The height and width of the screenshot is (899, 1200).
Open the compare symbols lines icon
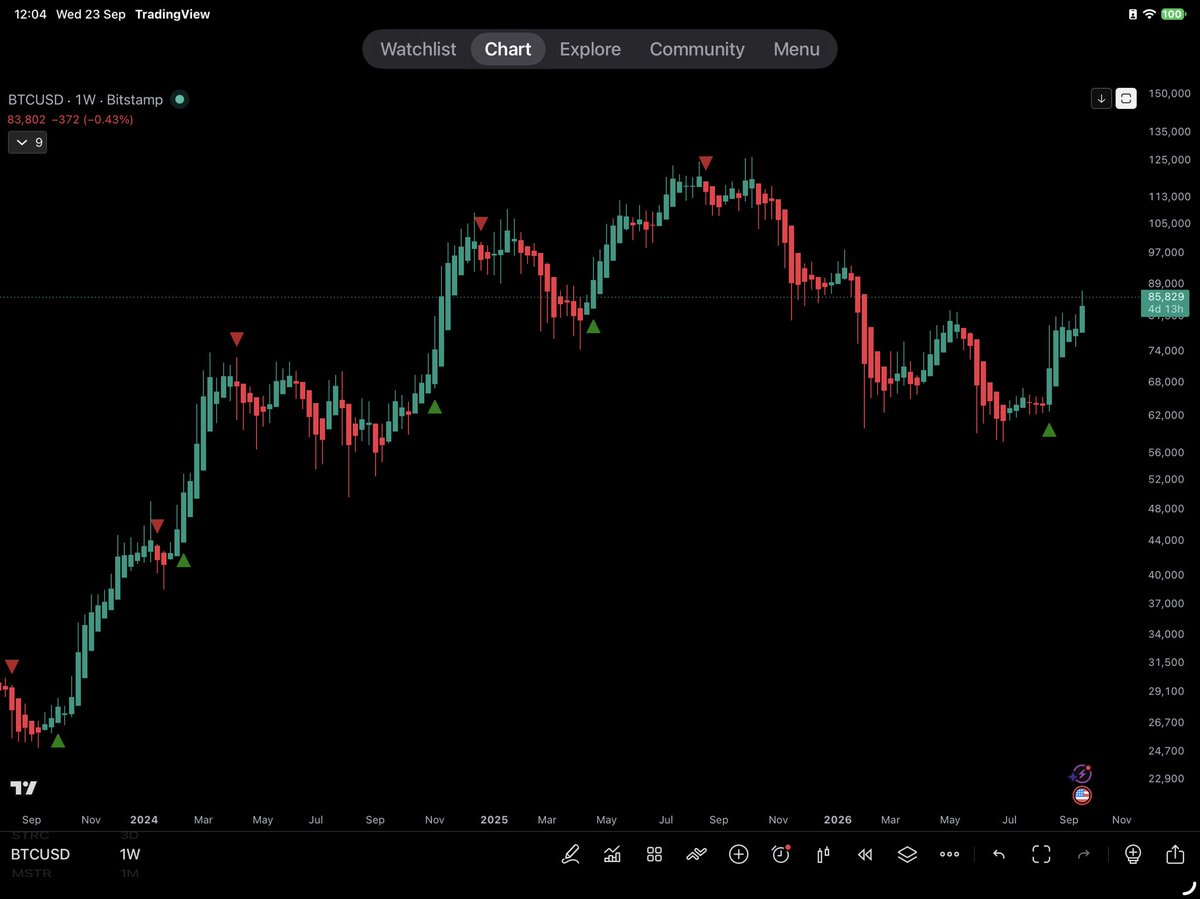(x=697, y=854)
